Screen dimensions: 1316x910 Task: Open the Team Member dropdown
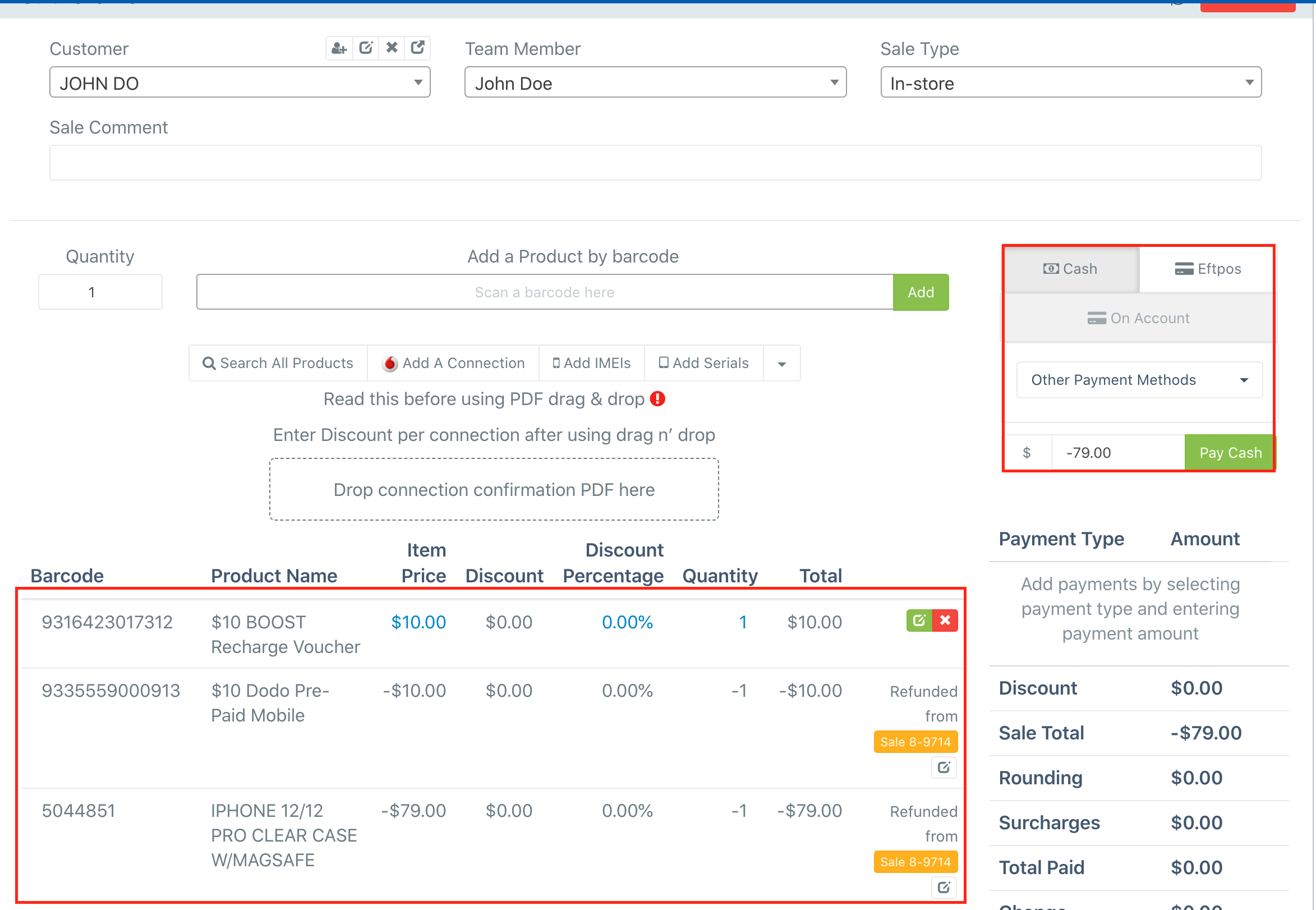pos(655,82)
